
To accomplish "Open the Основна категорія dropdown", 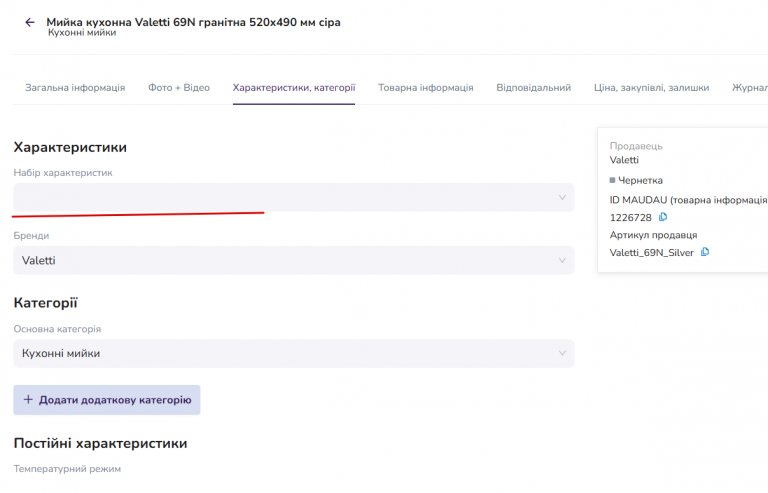I will [293, 353].
